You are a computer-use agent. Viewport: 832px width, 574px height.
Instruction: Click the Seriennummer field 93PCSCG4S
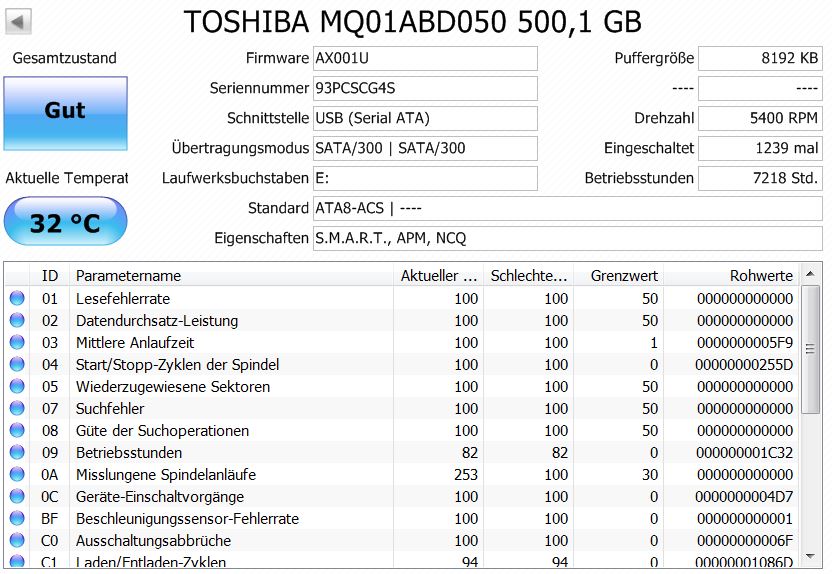(x=424, y=88)
